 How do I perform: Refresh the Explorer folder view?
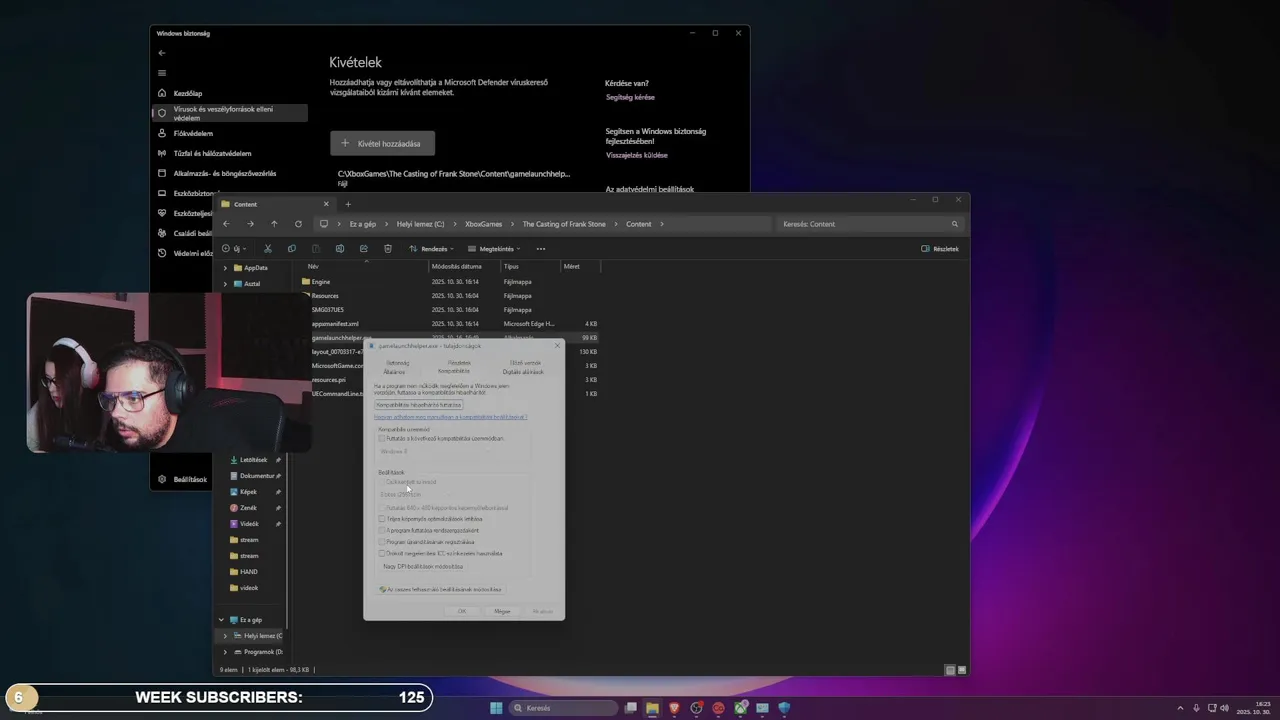click(298, 224)
